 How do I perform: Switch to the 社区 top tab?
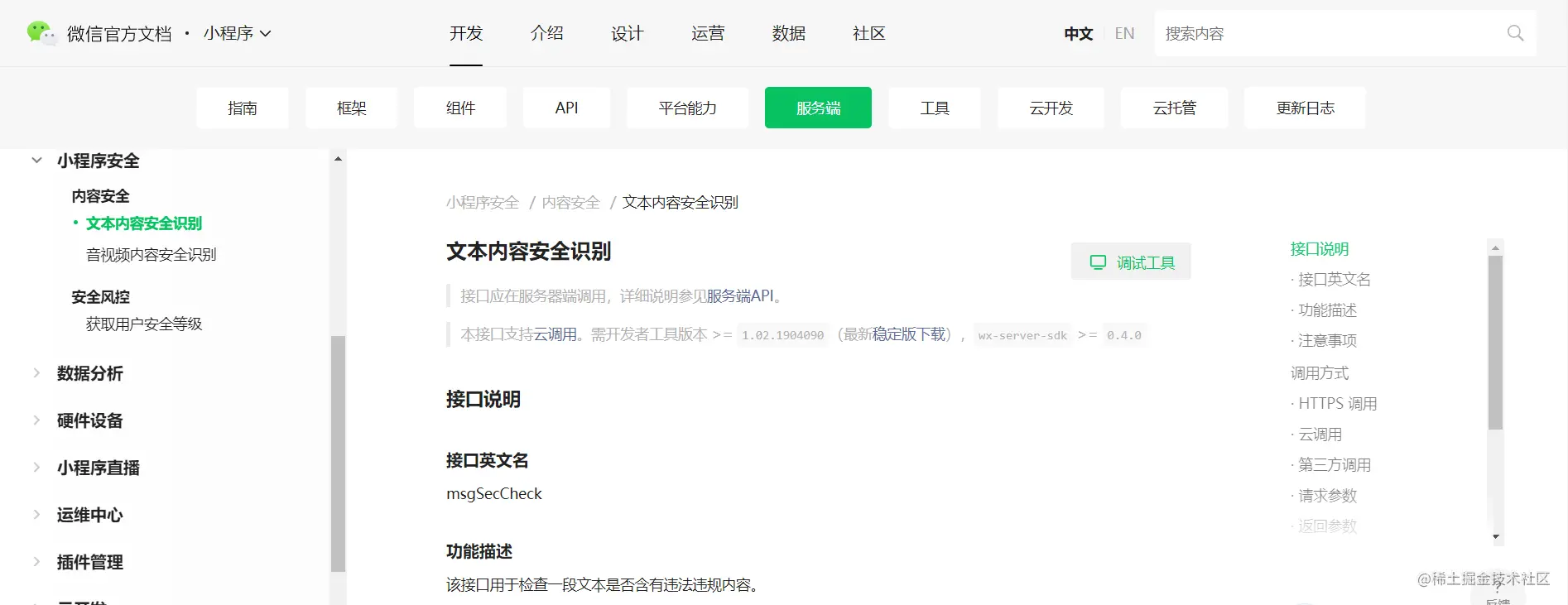tap(868, 33)
